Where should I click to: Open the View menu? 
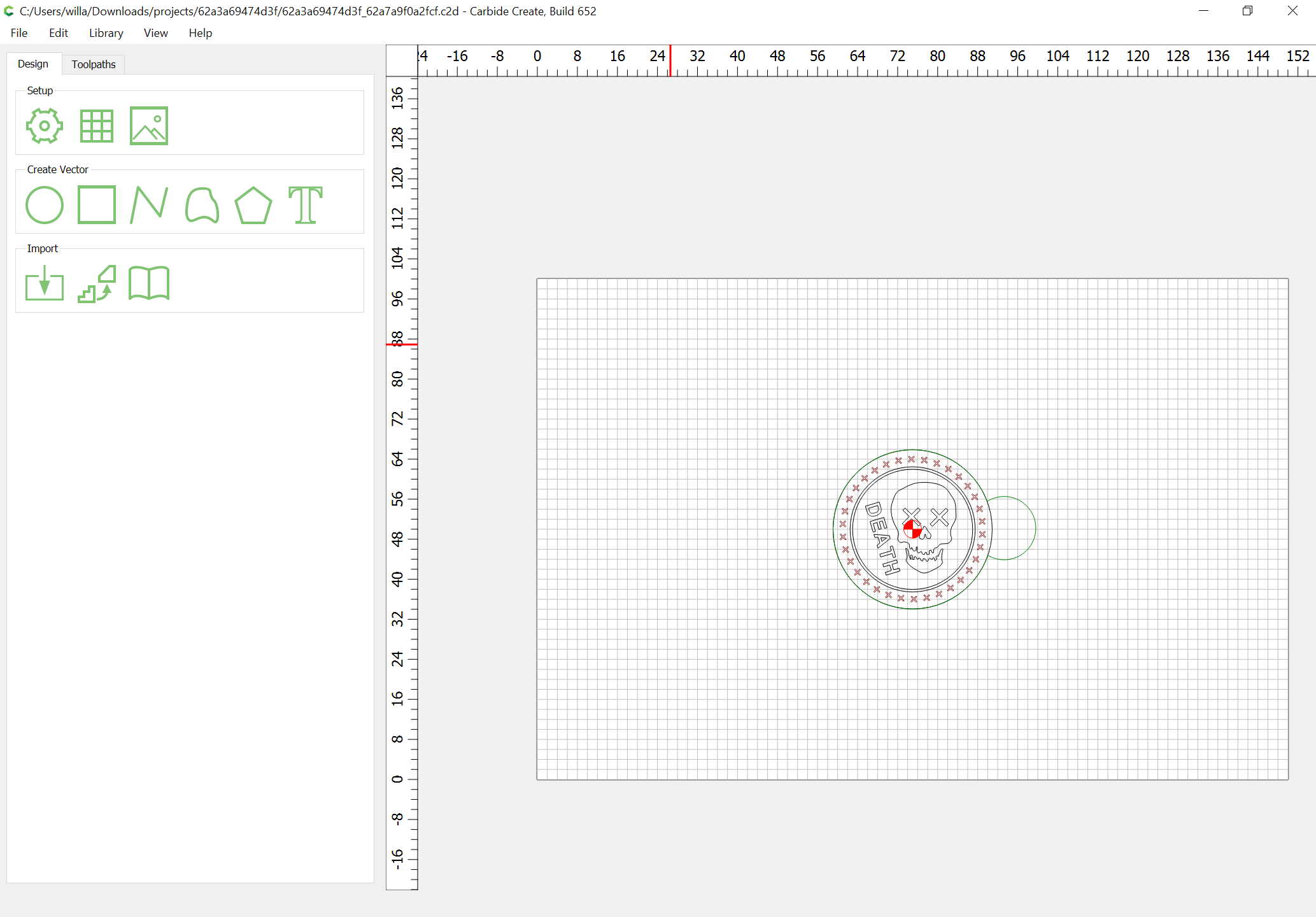[155, 33]
